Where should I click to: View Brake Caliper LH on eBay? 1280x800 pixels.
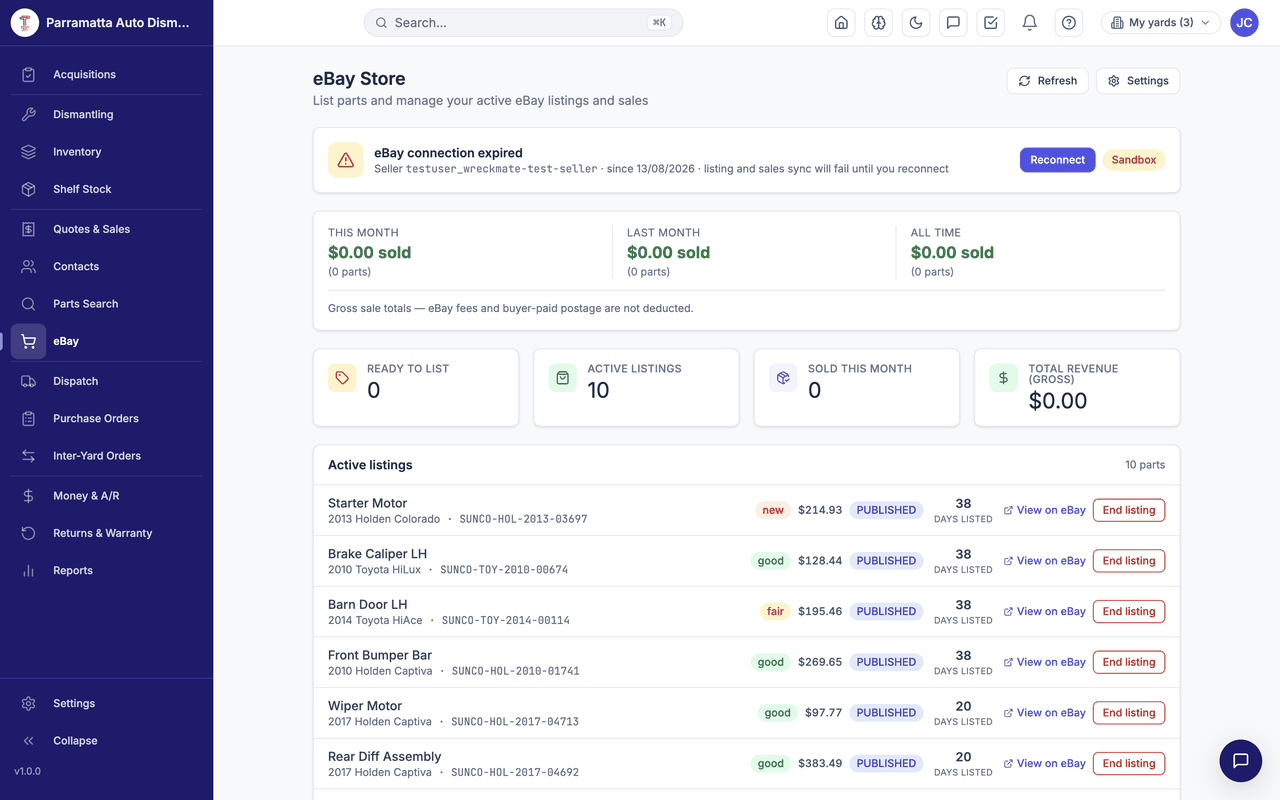point(1045,561)
